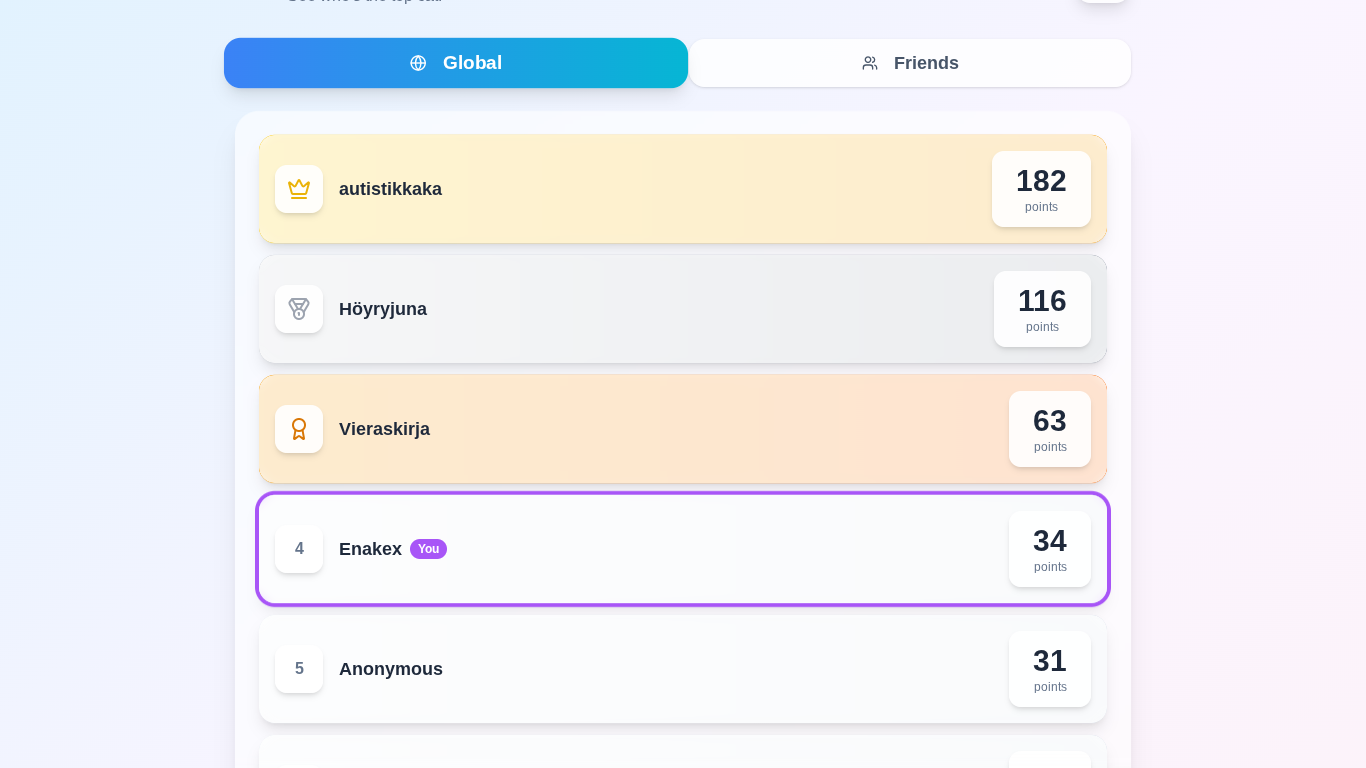Open autistikkaka's player name
1366x768 pixels.
click(x=390, y=189)
